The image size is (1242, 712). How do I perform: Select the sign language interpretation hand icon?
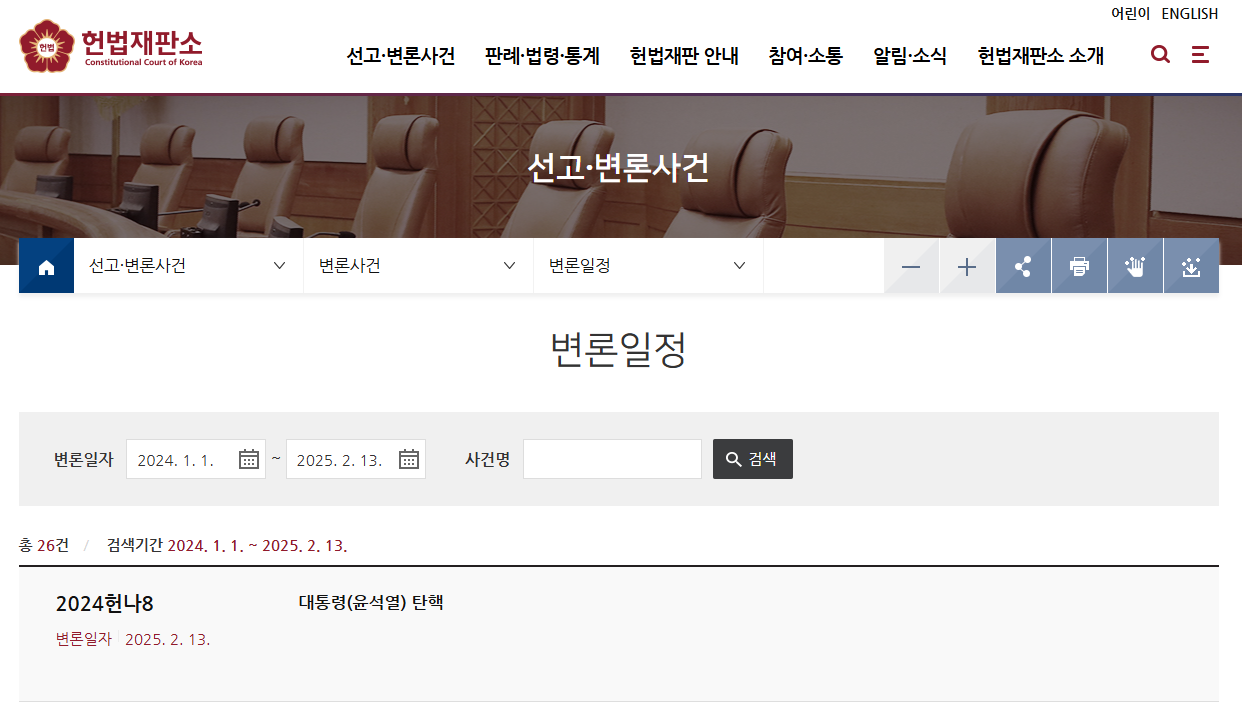pos(1135,265)
